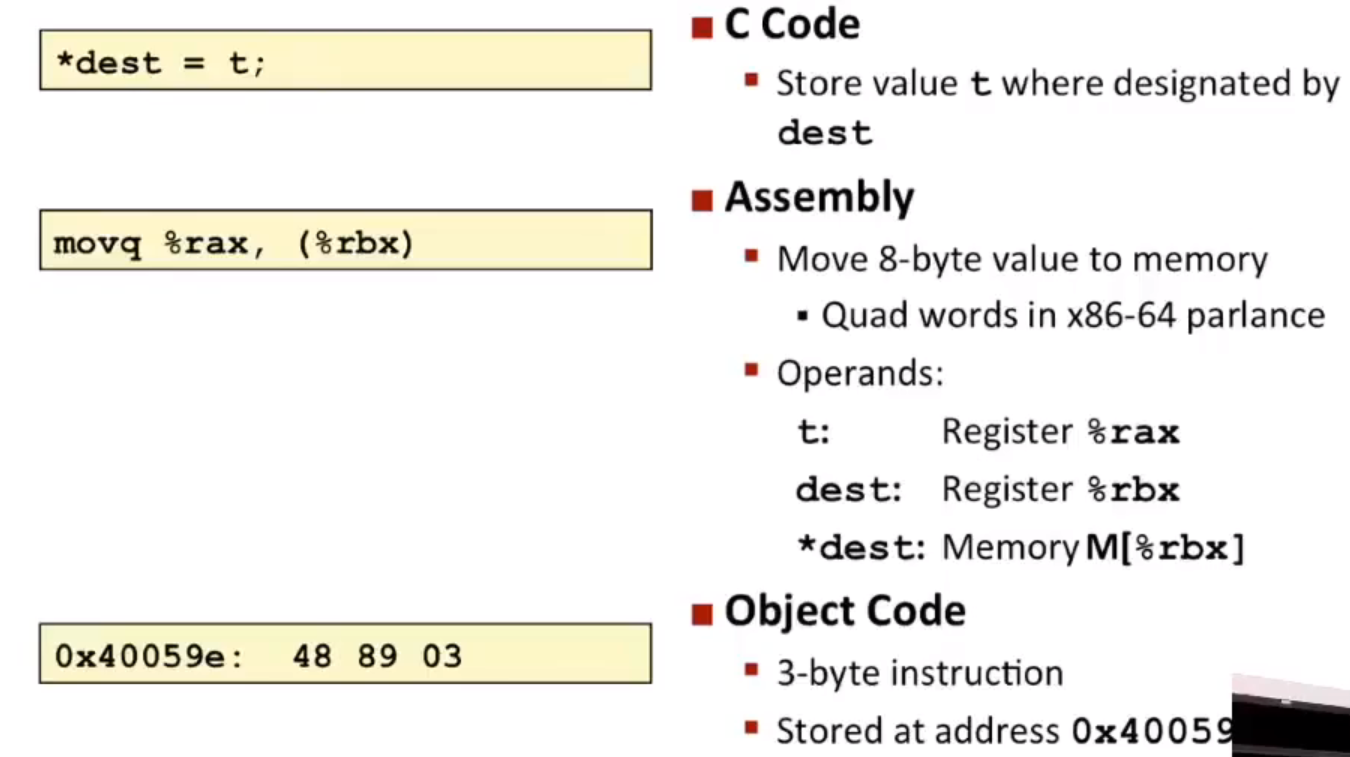The height and width of the screenshot is (757, 1350).
Task: Click the red bullet beside C Code
Action: (x=701, y=27)
